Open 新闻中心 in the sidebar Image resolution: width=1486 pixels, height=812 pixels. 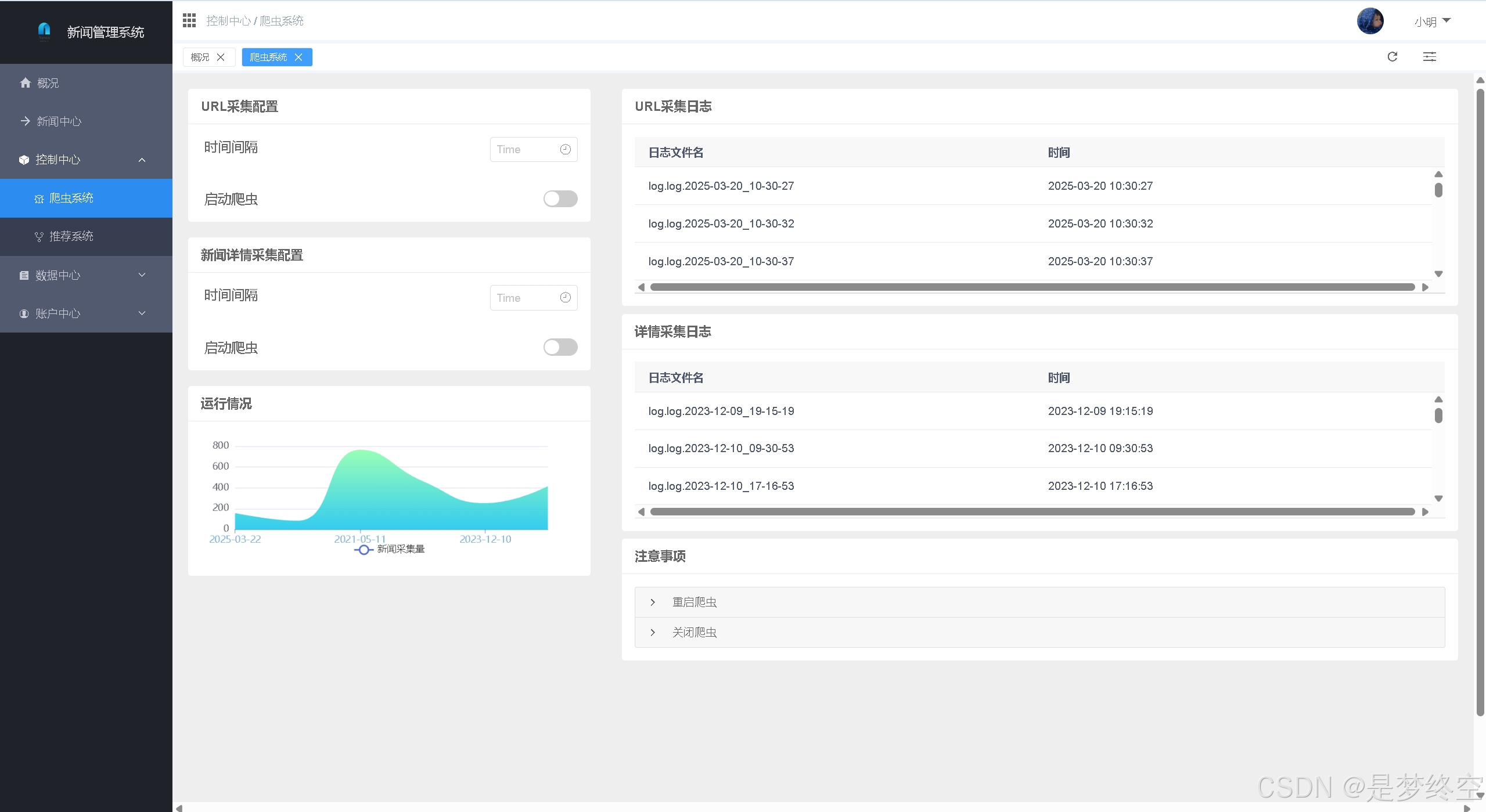pyautogui.click(x=59, y=121)
